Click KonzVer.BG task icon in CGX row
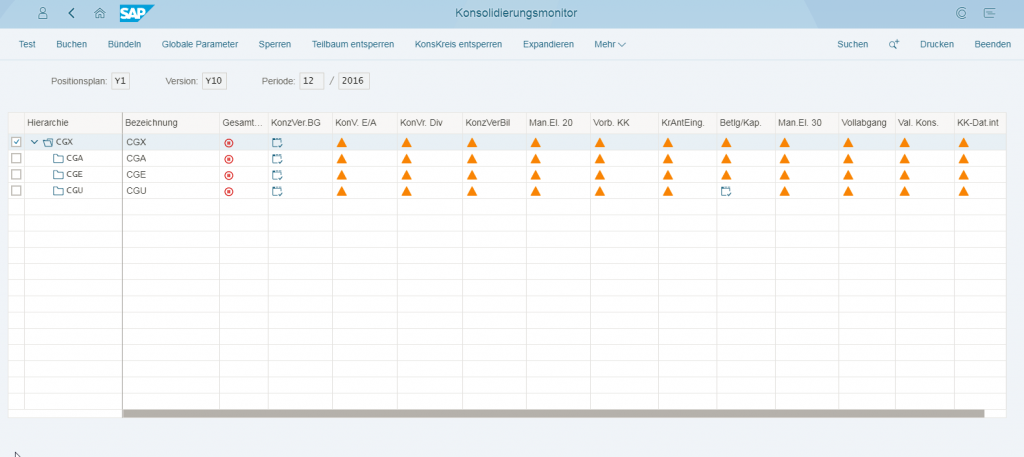Viewport: 1024px width, 457px height. point(277,143)
